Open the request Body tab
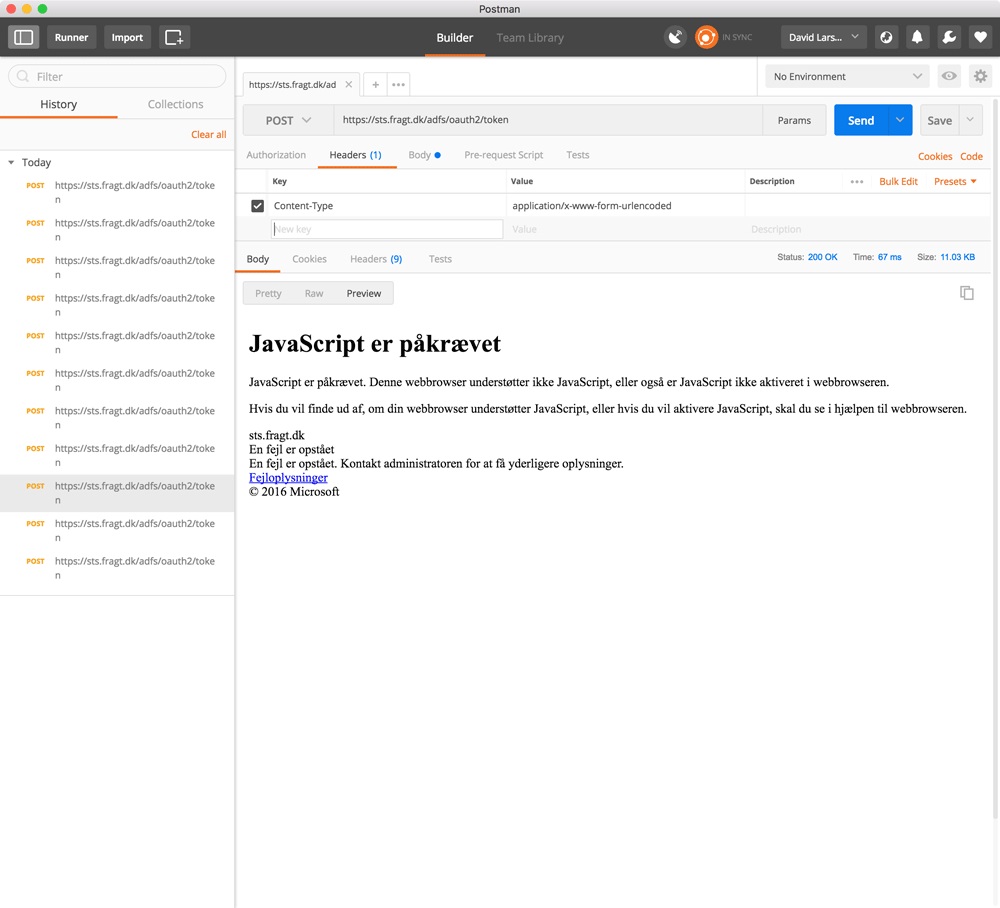Screen dimensions: 1000x908 coord(424,155)
